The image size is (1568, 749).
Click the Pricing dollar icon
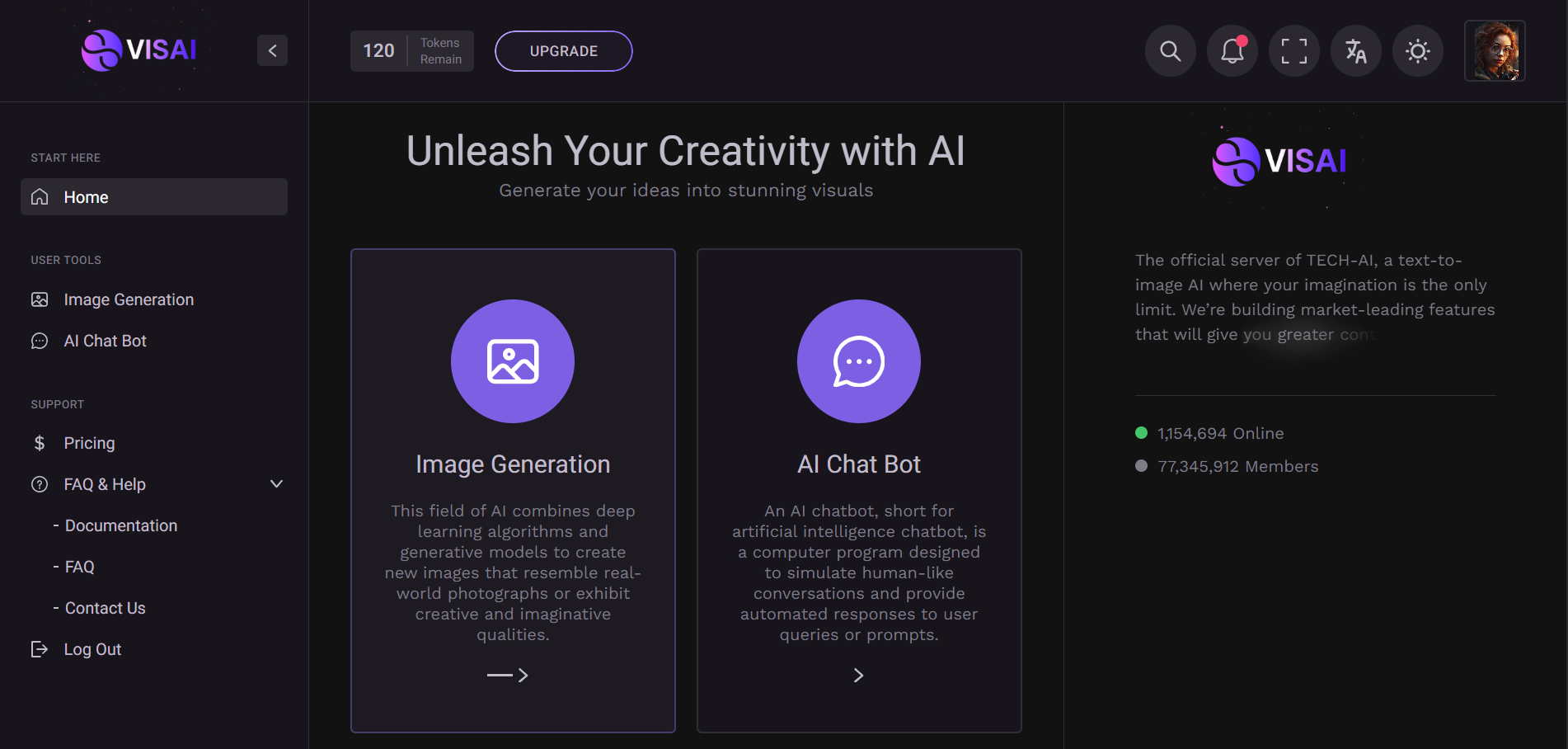pos(40,442)
